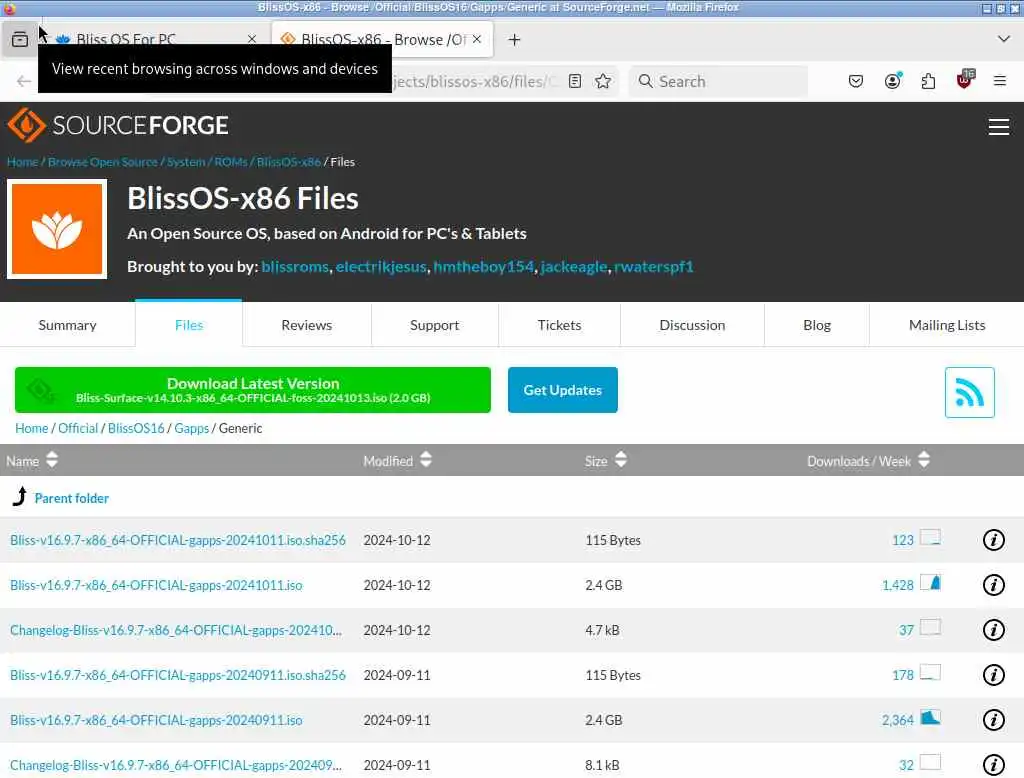Show info for 20240911.iso.sha256 file
1024x778 pixels.
[x=993, y=675]
